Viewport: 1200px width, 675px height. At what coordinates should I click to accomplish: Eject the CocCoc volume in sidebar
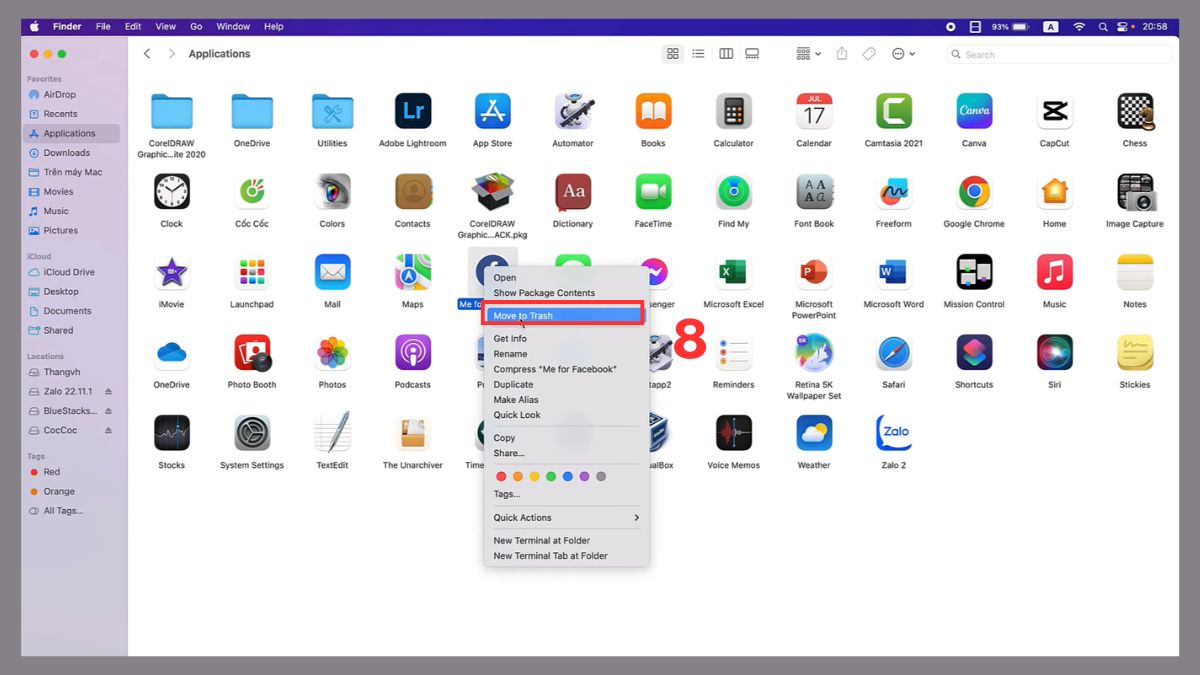[108, 430]
